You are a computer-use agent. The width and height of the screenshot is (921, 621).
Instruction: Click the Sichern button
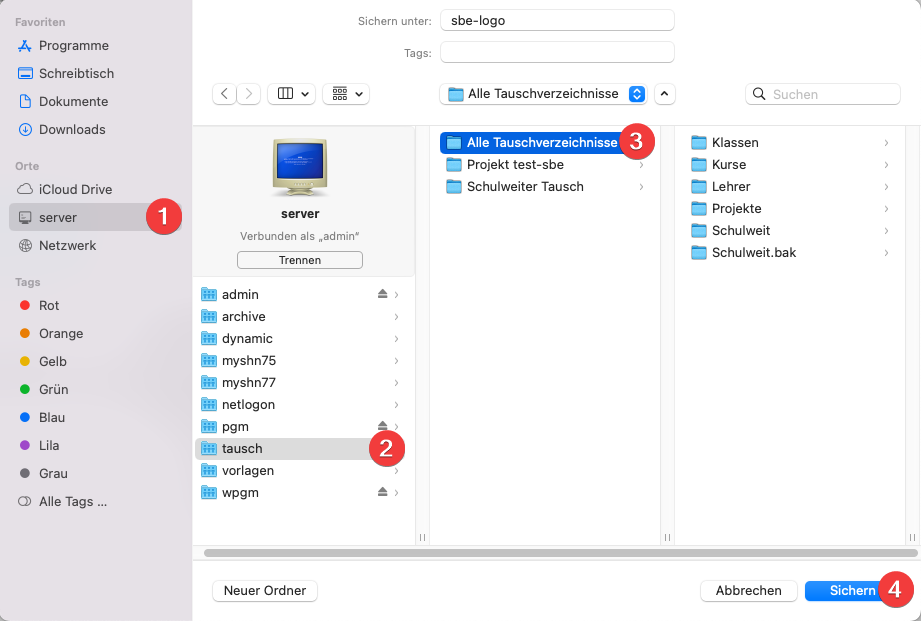click(x=852, y=590)
